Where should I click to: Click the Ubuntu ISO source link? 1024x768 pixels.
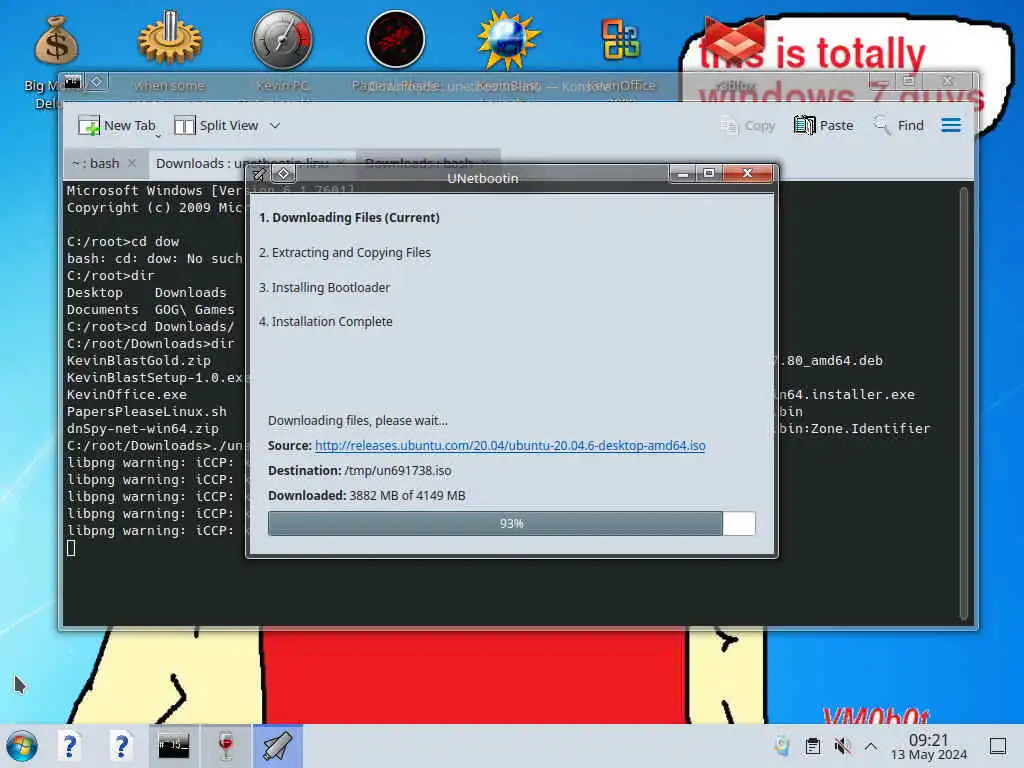[x=510, y=445]
